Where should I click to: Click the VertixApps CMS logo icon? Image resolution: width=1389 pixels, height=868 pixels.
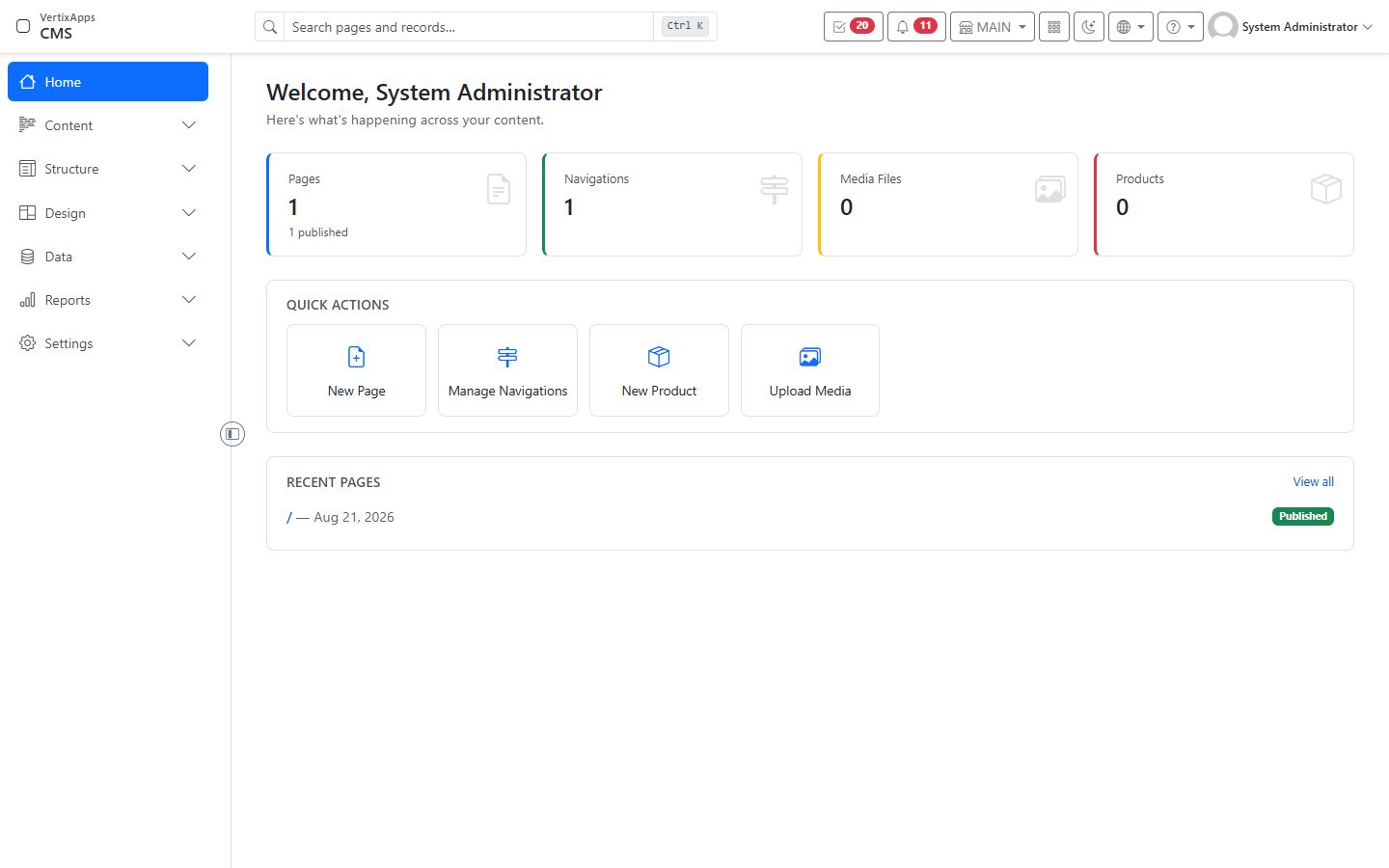(23, 26)
